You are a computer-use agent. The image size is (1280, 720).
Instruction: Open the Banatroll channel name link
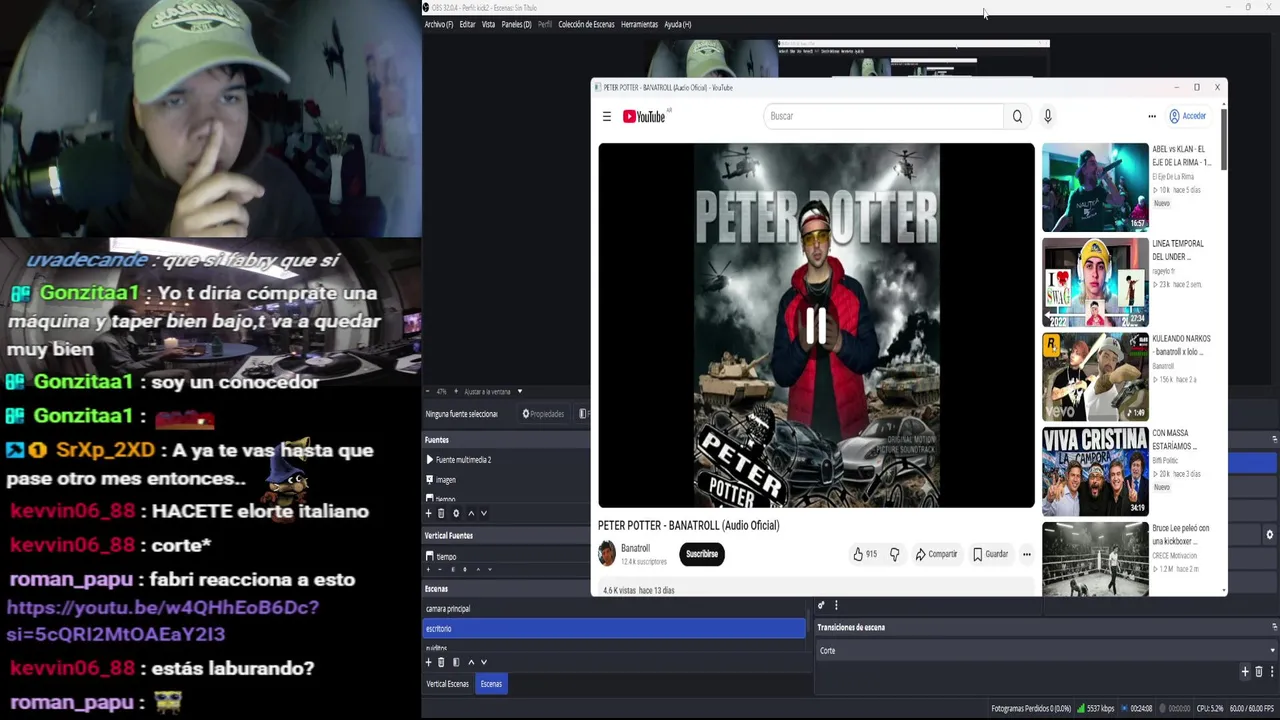click(635, 548)
